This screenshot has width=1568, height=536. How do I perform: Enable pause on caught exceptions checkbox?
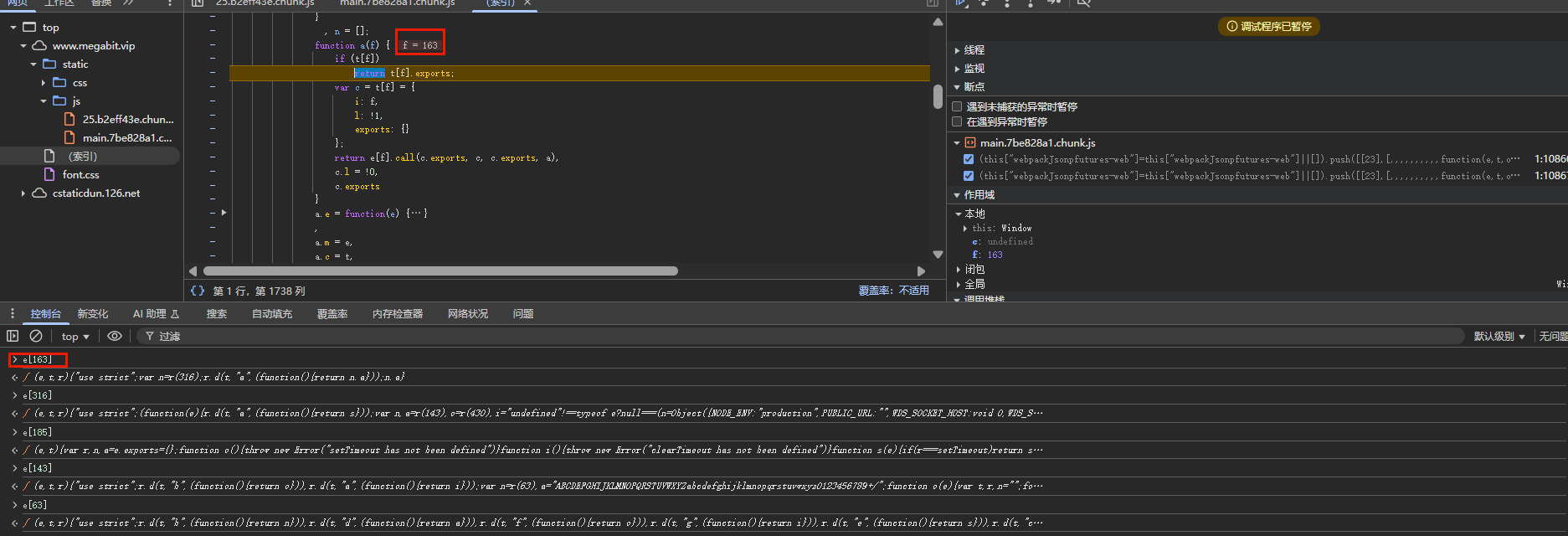coord(957,121)
